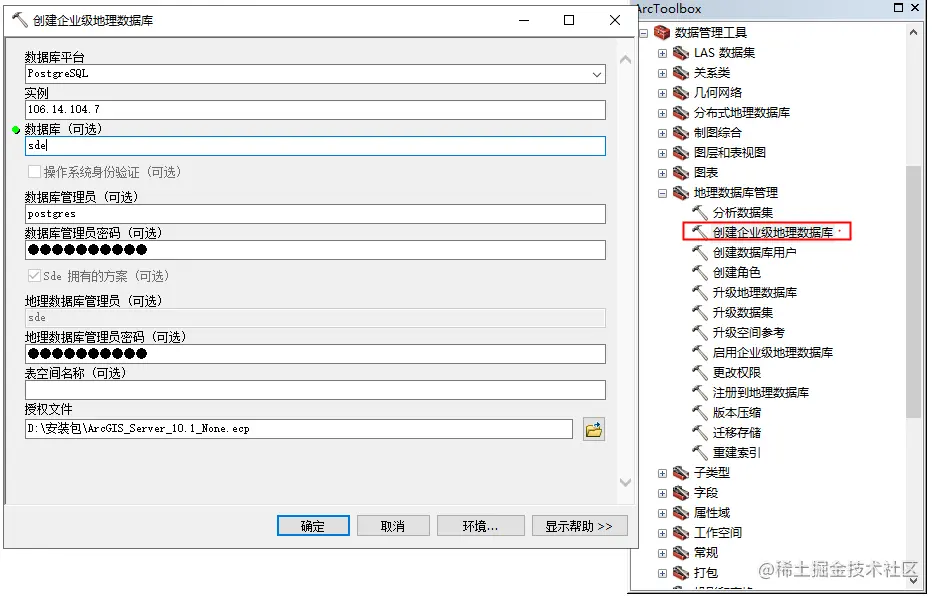Click the 重建索引 tool icon
937x598 pixels.
pyautogui.click(x=700, y=453)
